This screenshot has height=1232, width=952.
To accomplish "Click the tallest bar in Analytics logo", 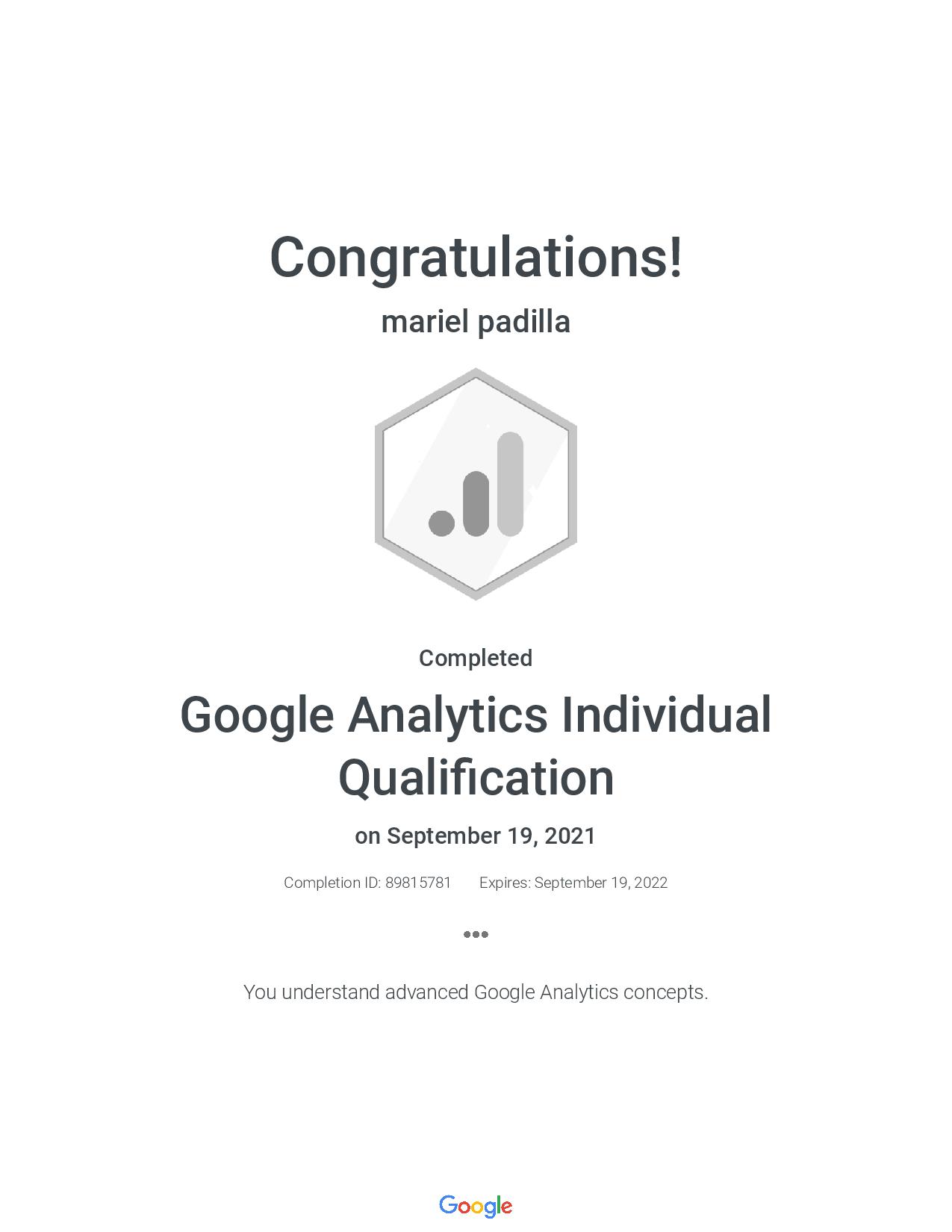I will (510, 483).
